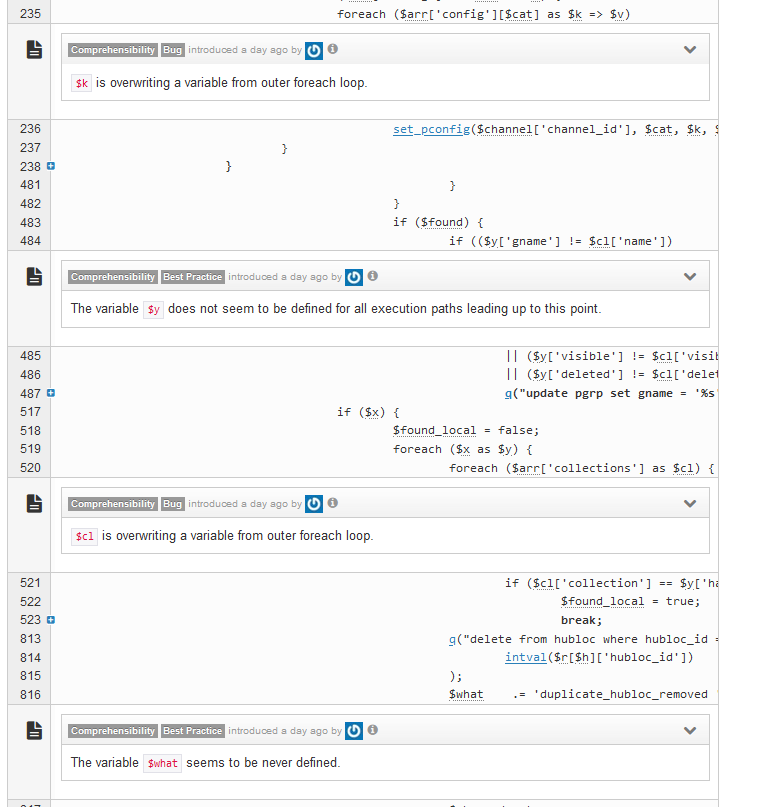The height and width of the screenshot is (807, 760).
Task: Follow the intval function link on line 814
Action: 525,657
